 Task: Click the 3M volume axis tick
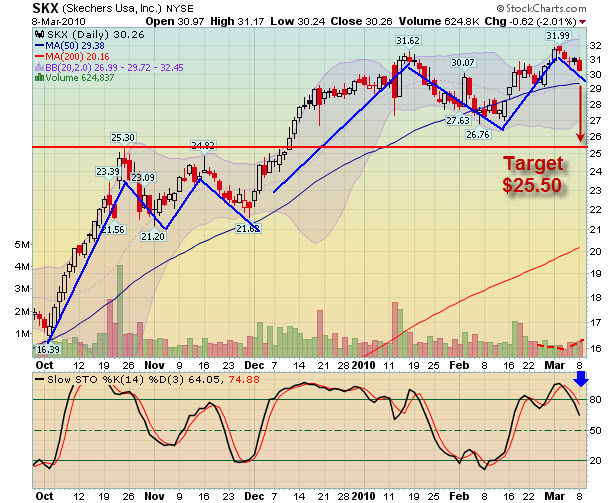pos(22,289)
